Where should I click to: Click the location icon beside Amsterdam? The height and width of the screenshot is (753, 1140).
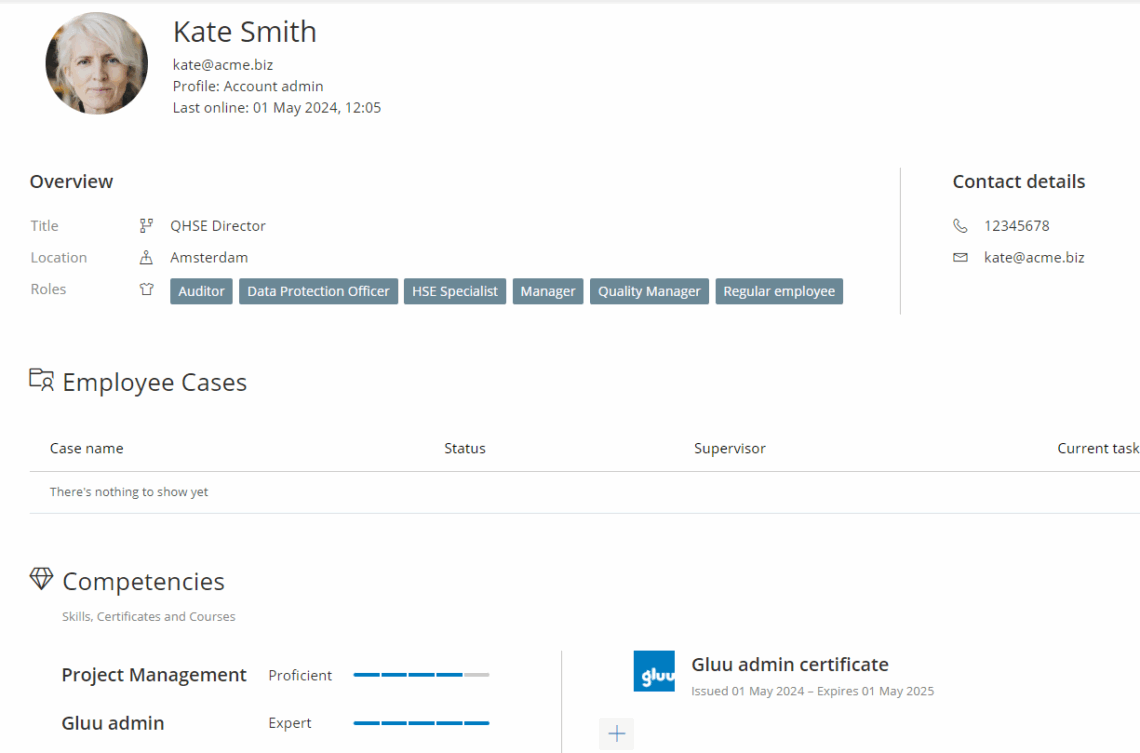click(146, 258)
